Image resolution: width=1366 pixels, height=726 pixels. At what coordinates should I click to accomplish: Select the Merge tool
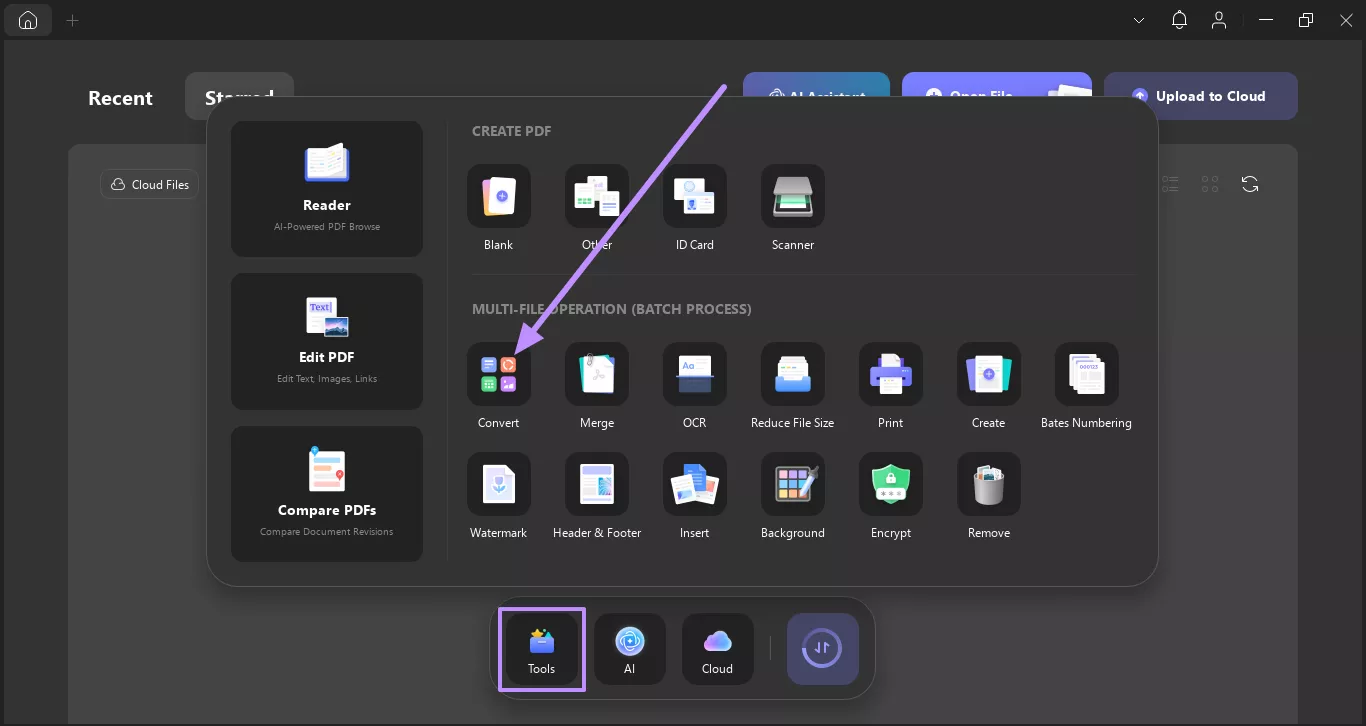596,385
